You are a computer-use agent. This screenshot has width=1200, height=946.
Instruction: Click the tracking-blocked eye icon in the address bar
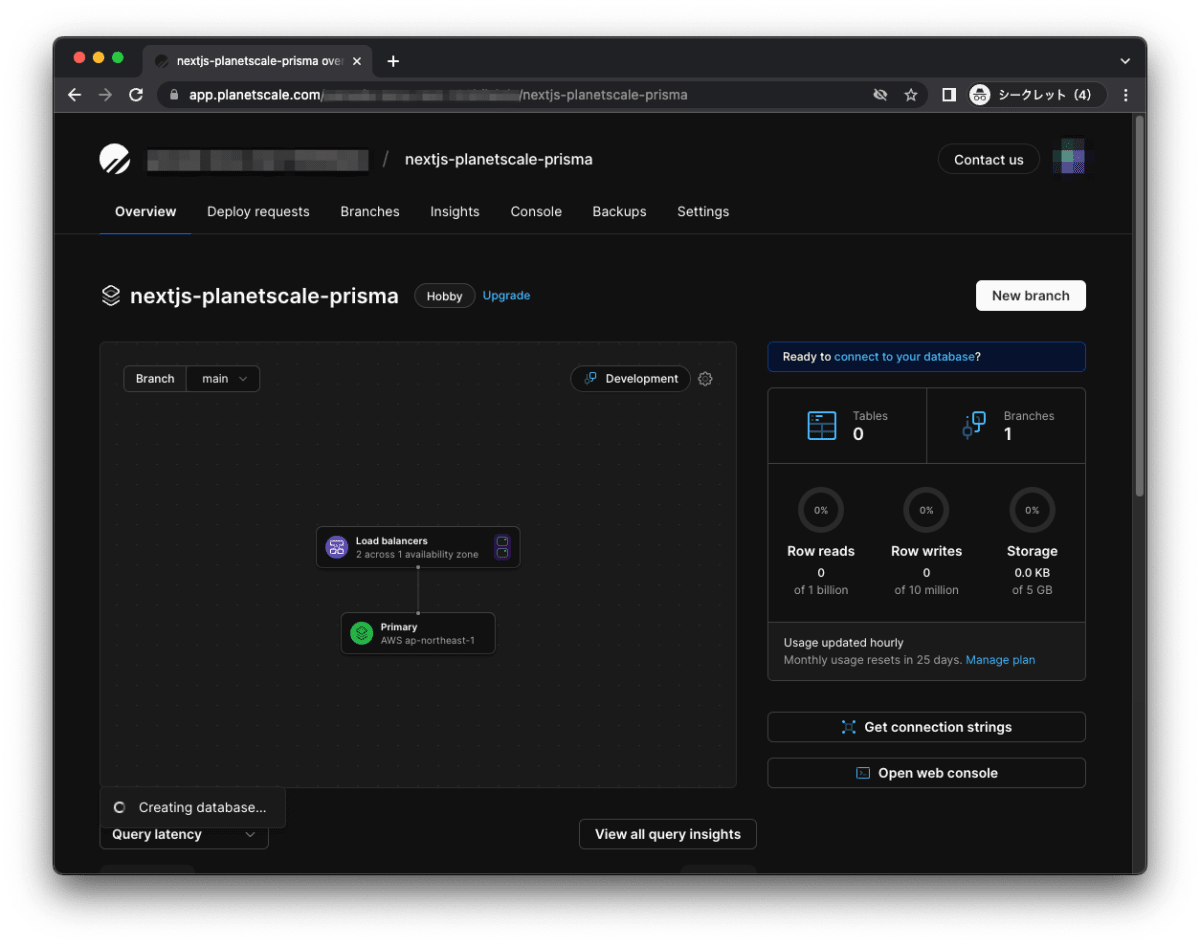(x=880, y=95)
